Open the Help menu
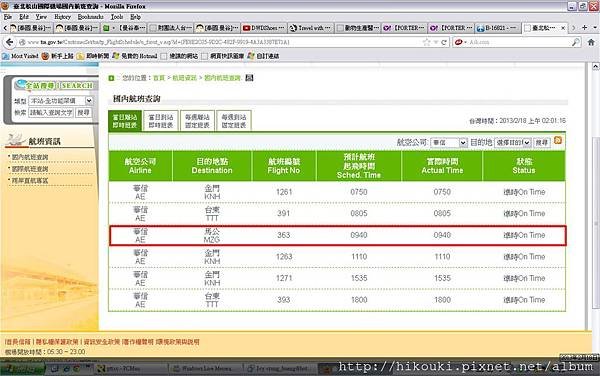 point(135,17)
